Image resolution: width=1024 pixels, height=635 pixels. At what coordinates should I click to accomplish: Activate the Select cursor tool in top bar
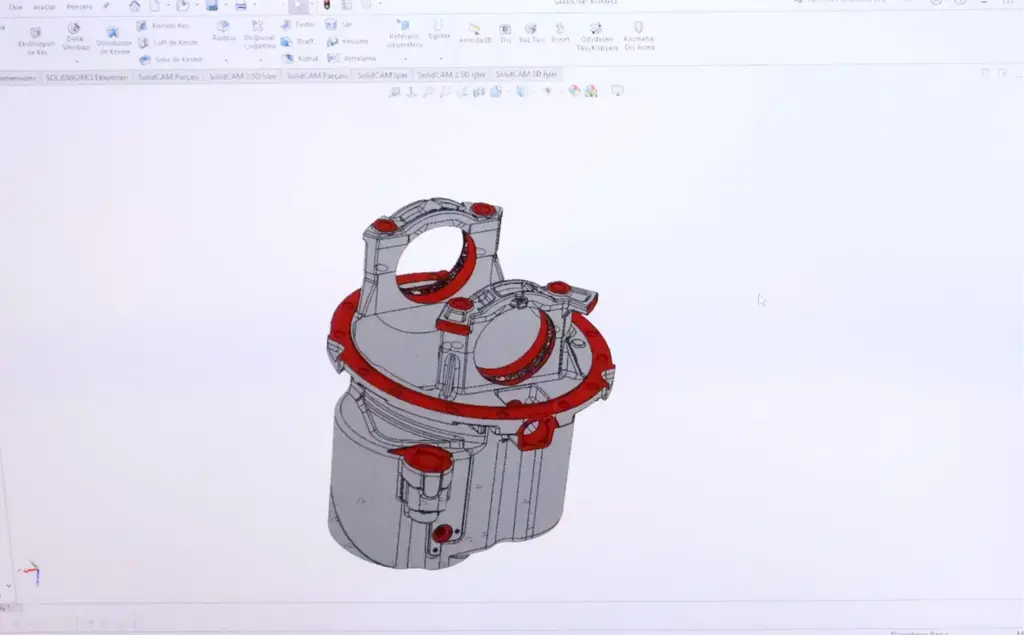point(298,5)
